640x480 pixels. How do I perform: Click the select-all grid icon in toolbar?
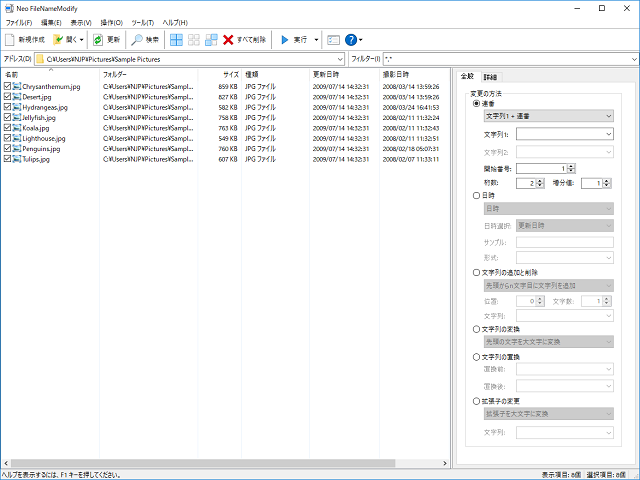tap(177, 40)
